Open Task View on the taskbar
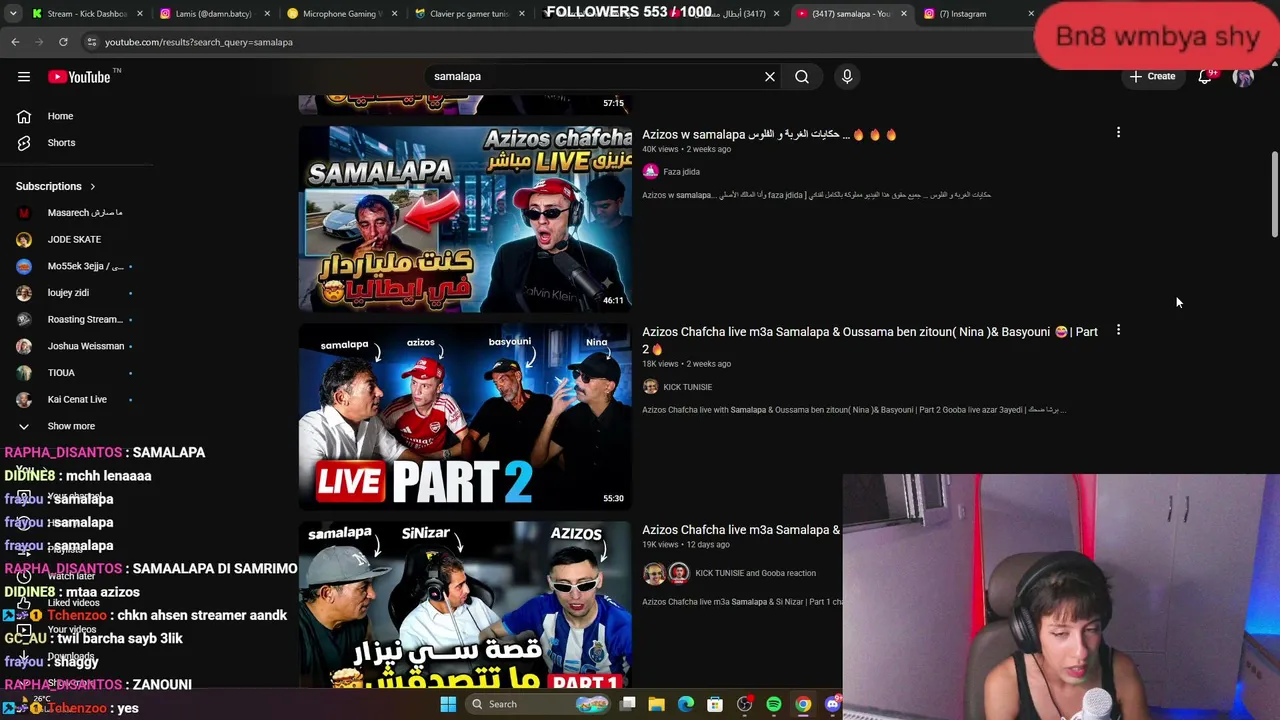The width and height of the screenshot is (1280, 720). [627, 704]
